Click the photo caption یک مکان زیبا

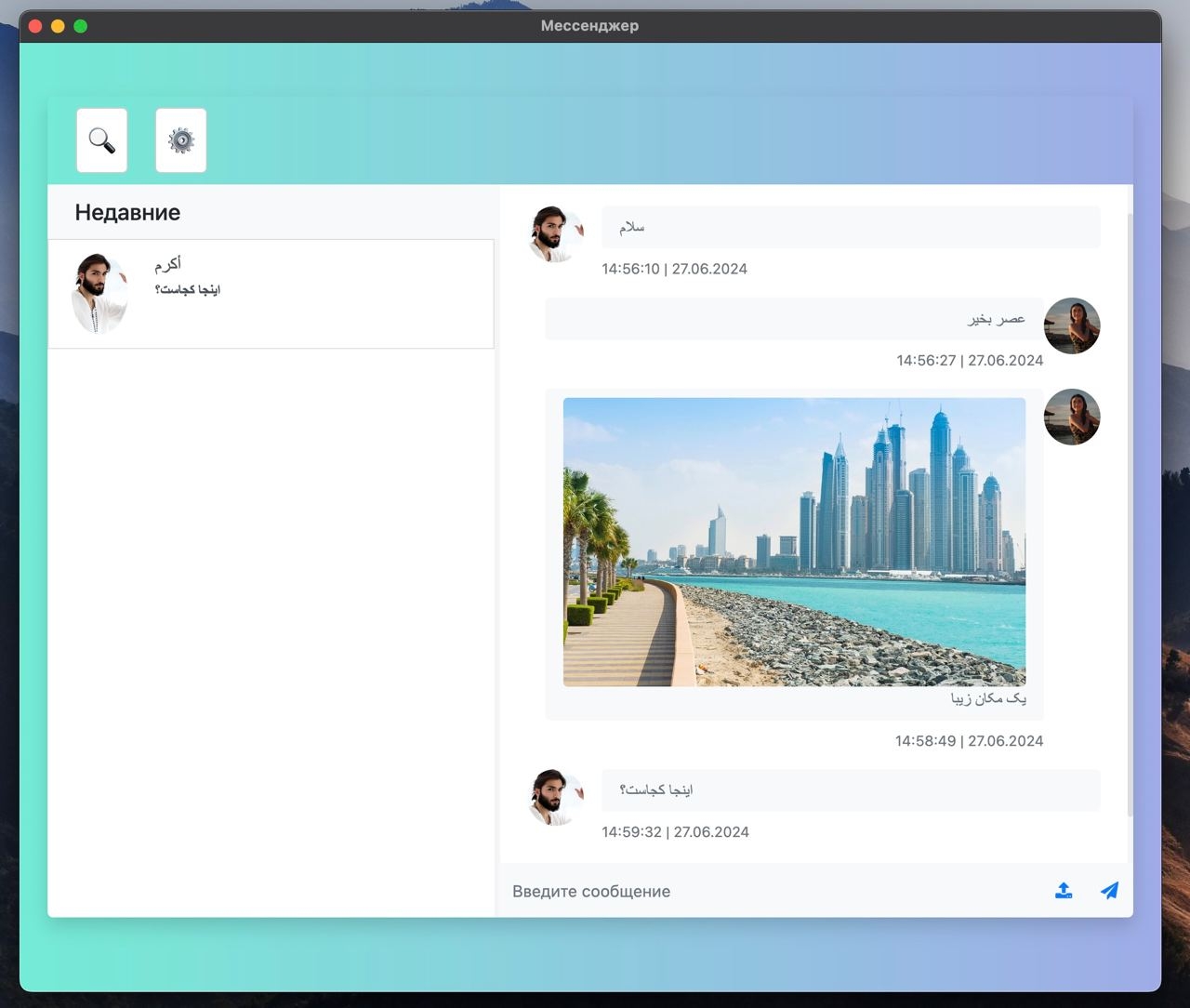988,698
